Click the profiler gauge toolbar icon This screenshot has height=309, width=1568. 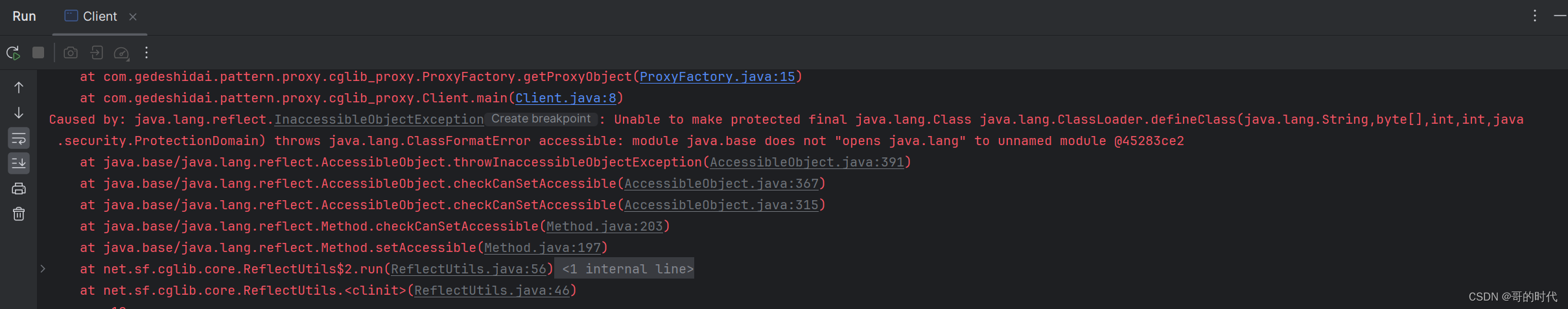tap(121, 53)
